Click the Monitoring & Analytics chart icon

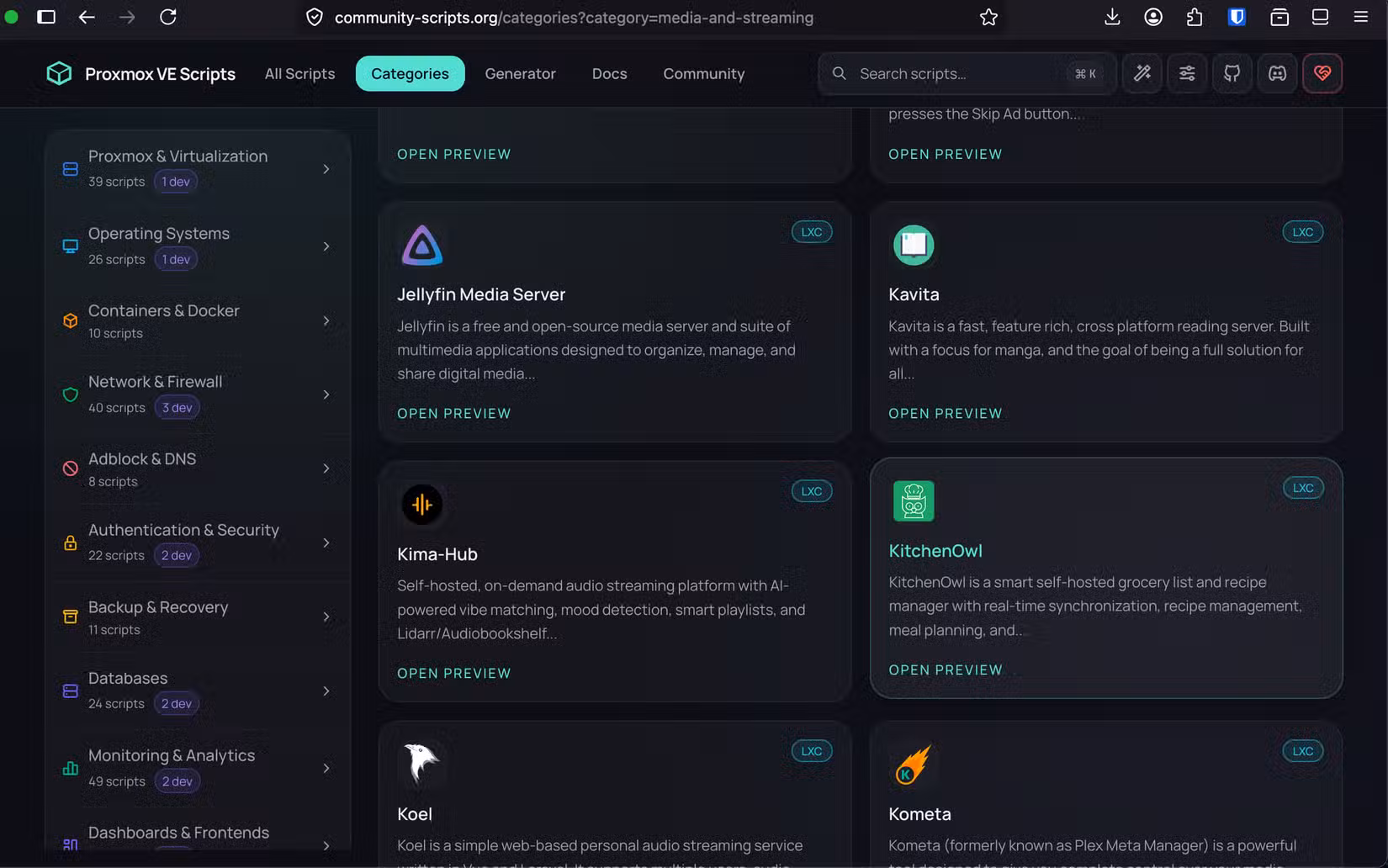click(x=71, y=768)
